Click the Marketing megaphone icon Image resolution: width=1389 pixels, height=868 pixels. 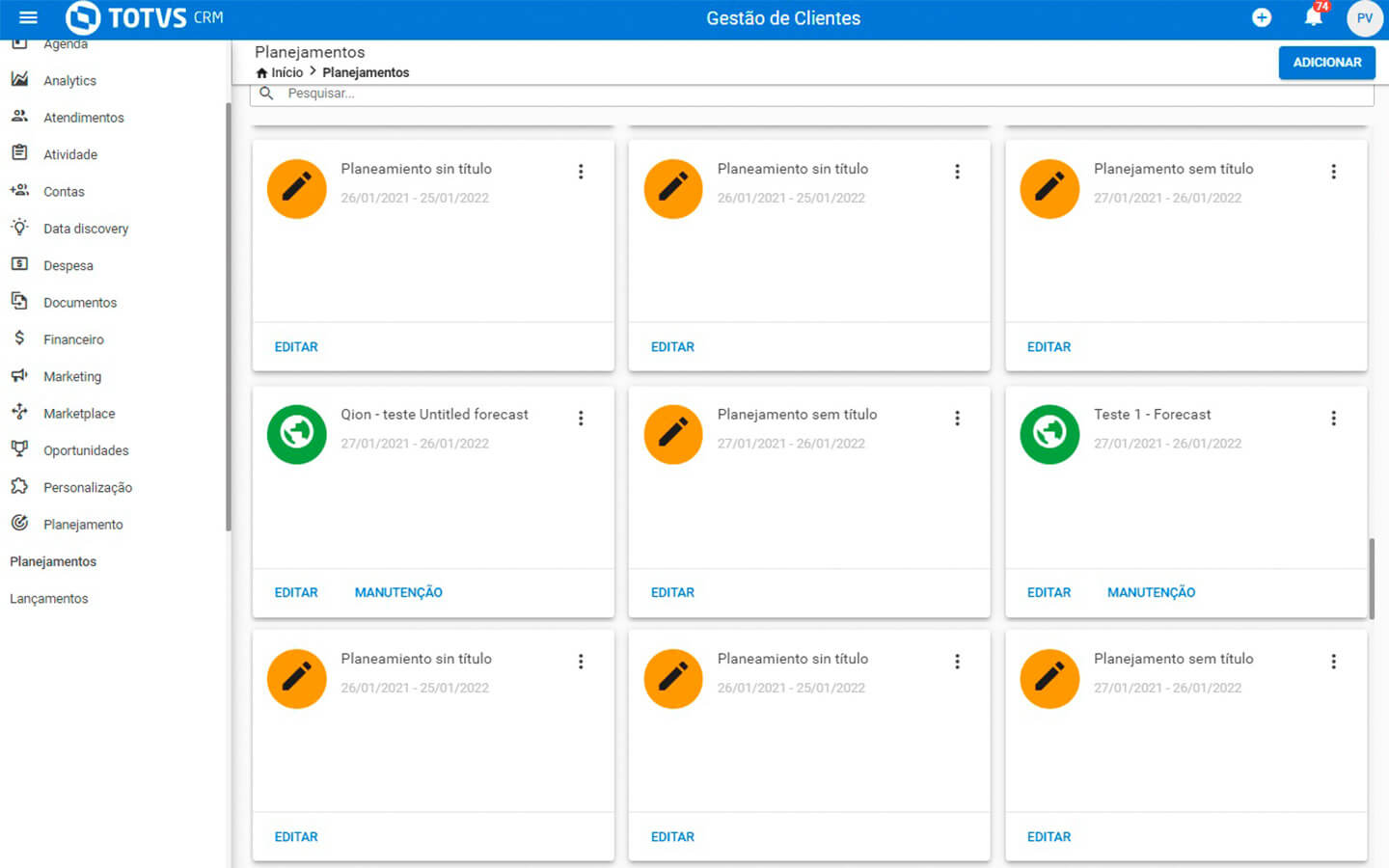click(x=19, y=375)
